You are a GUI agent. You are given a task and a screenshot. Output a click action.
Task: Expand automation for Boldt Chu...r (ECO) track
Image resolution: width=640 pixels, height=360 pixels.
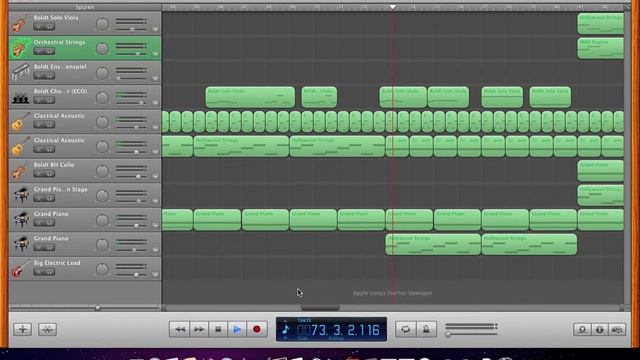tap(155, 103)
